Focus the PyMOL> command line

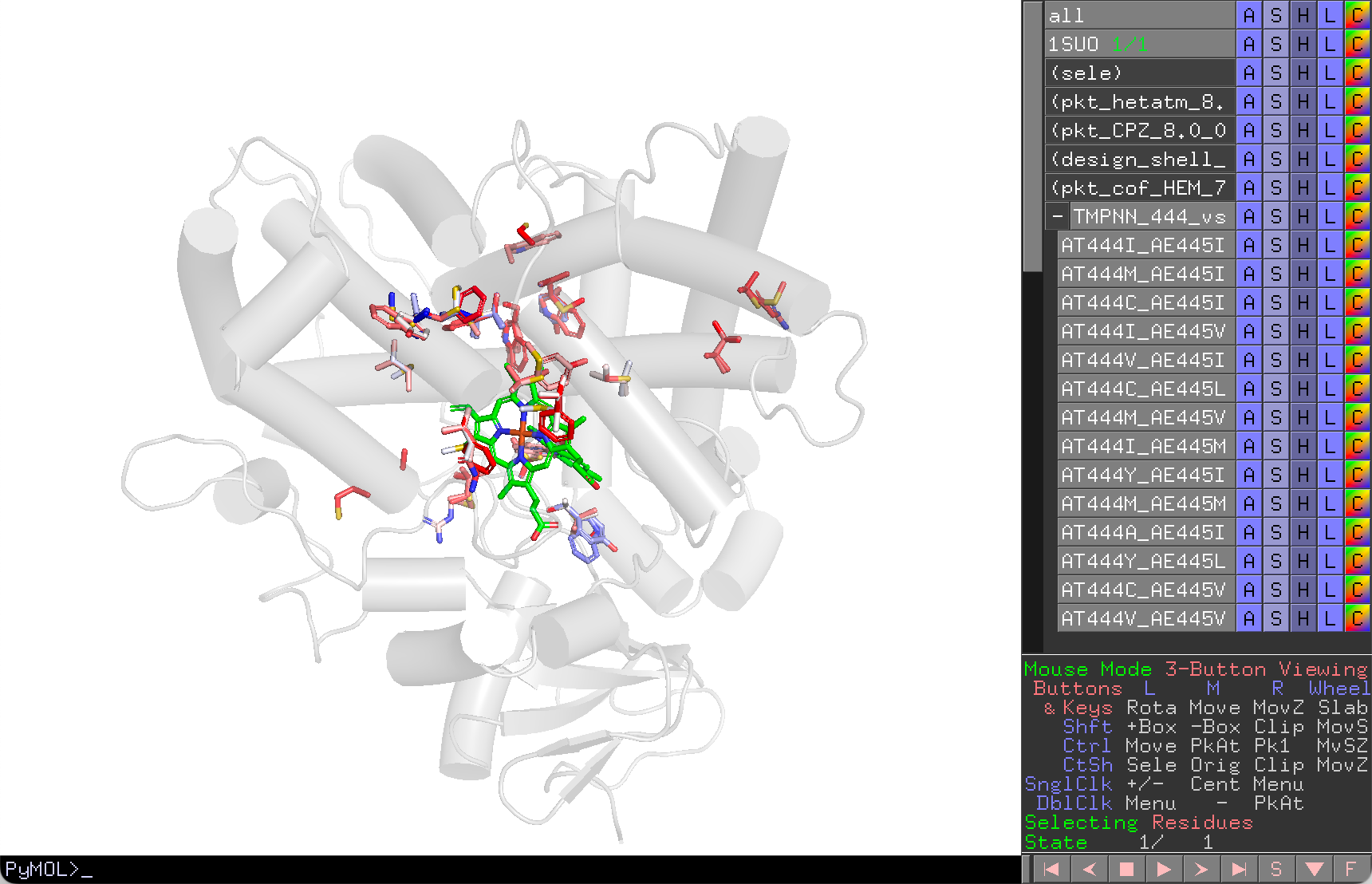[511, 870]
